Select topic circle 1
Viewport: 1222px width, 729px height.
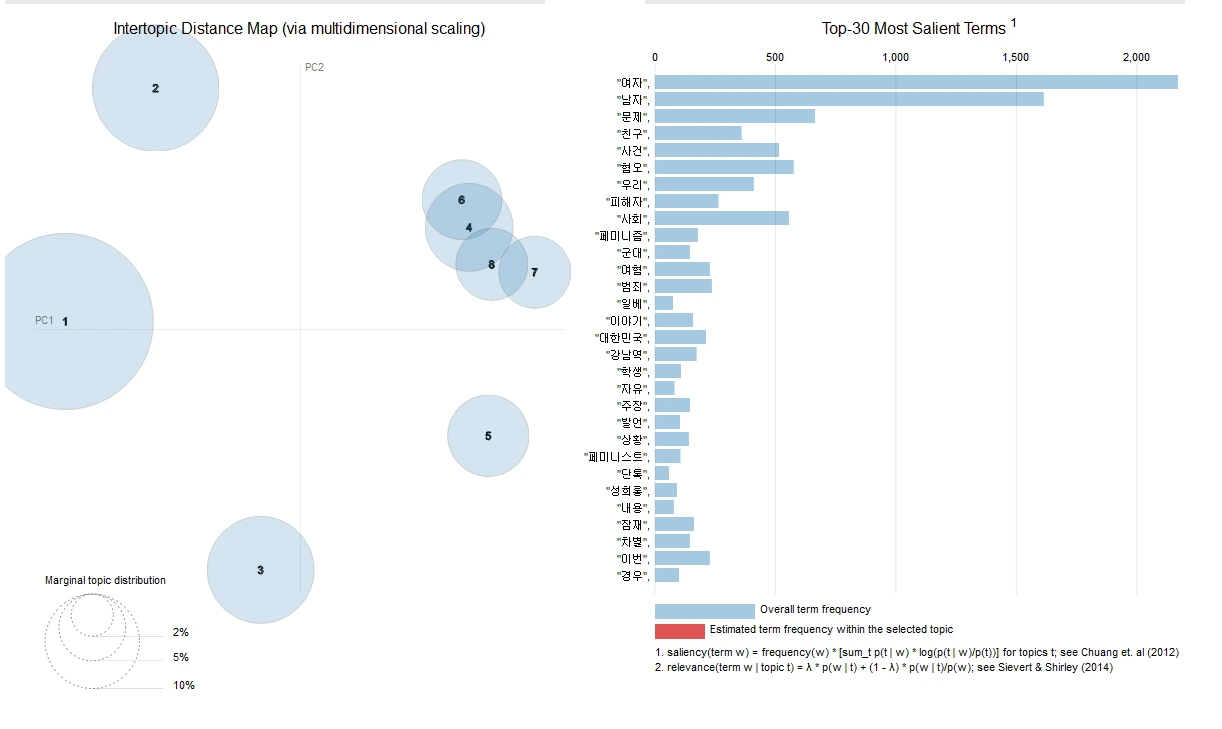pyautogui.click(x=65, y=321)
